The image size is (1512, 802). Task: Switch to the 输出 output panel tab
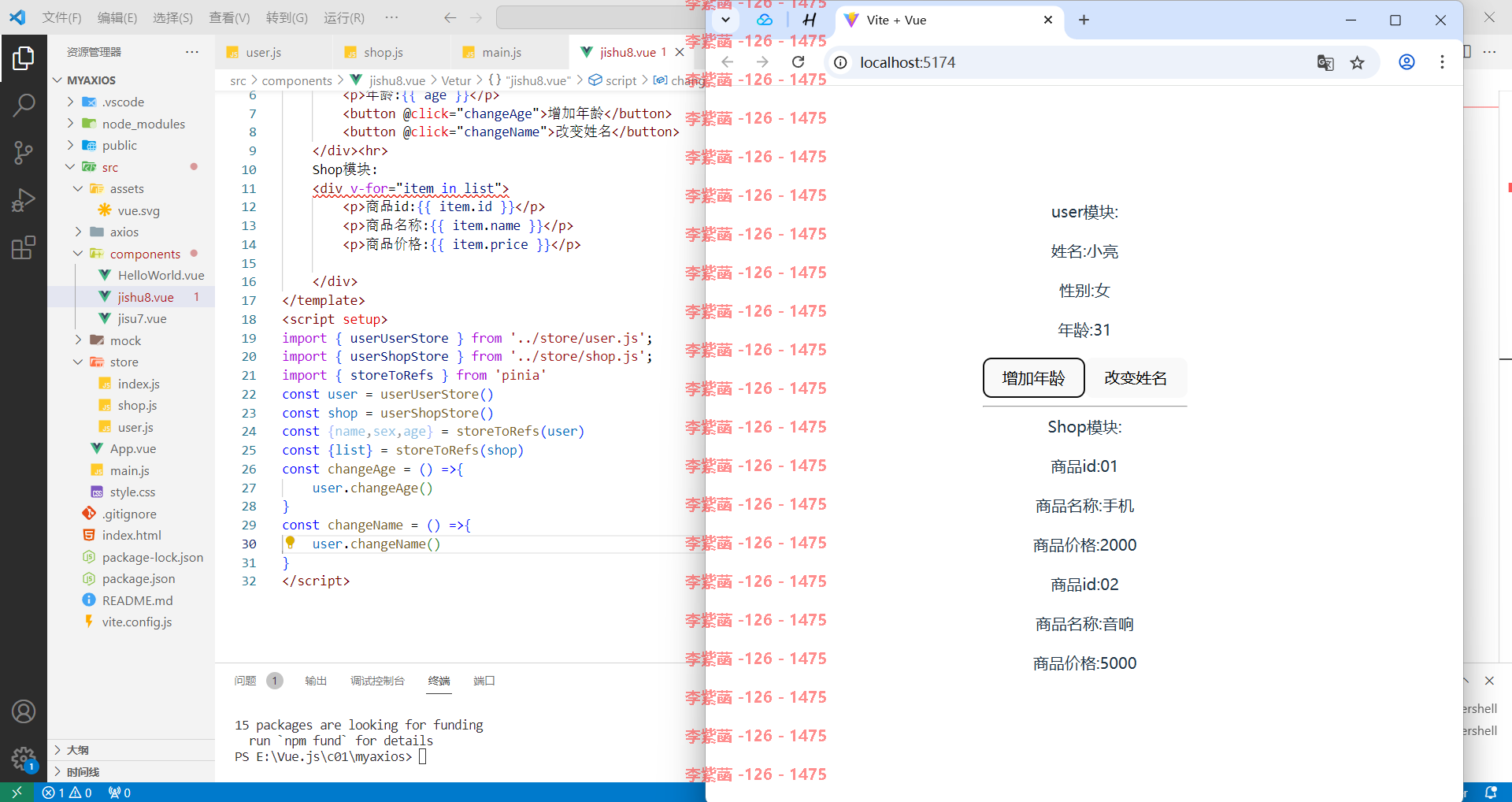tap(316, 681)
